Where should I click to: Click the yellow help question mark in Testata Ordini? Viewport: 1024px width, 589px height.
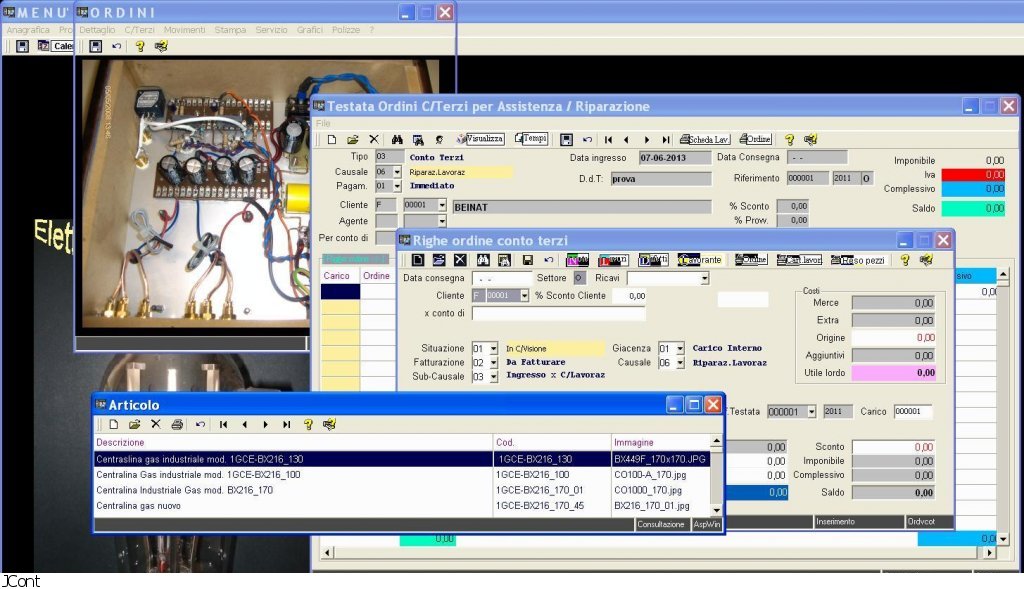789,139
